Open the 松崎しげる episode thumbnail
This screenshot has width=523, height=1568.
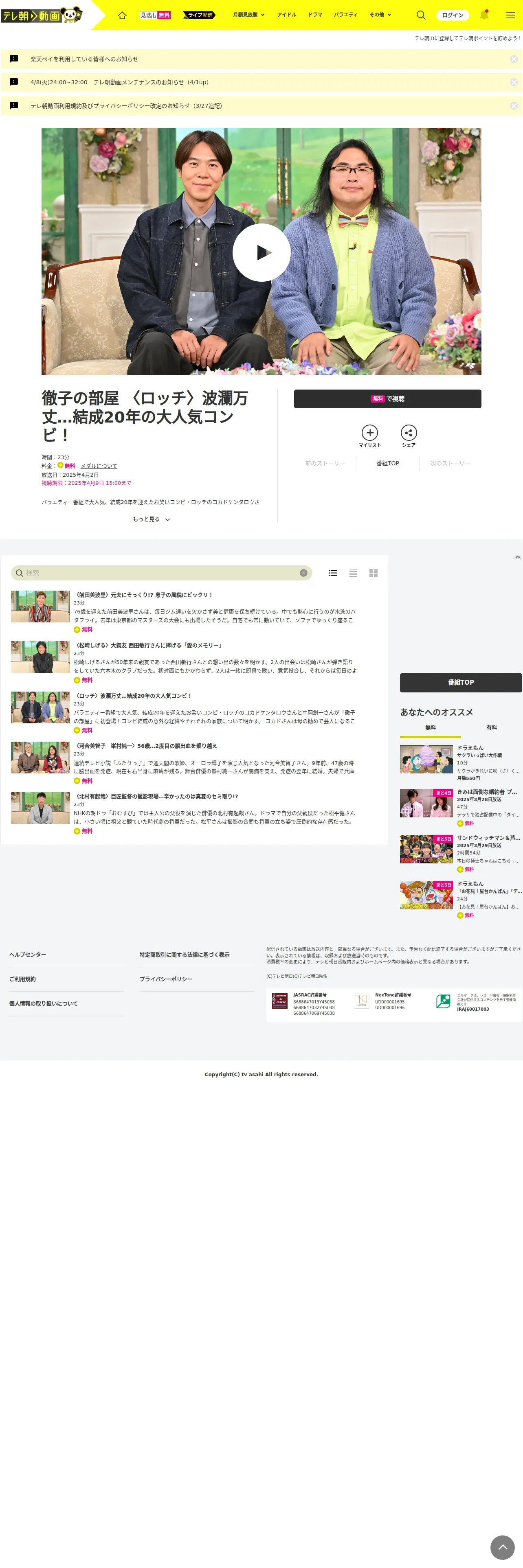click(40, 657)
